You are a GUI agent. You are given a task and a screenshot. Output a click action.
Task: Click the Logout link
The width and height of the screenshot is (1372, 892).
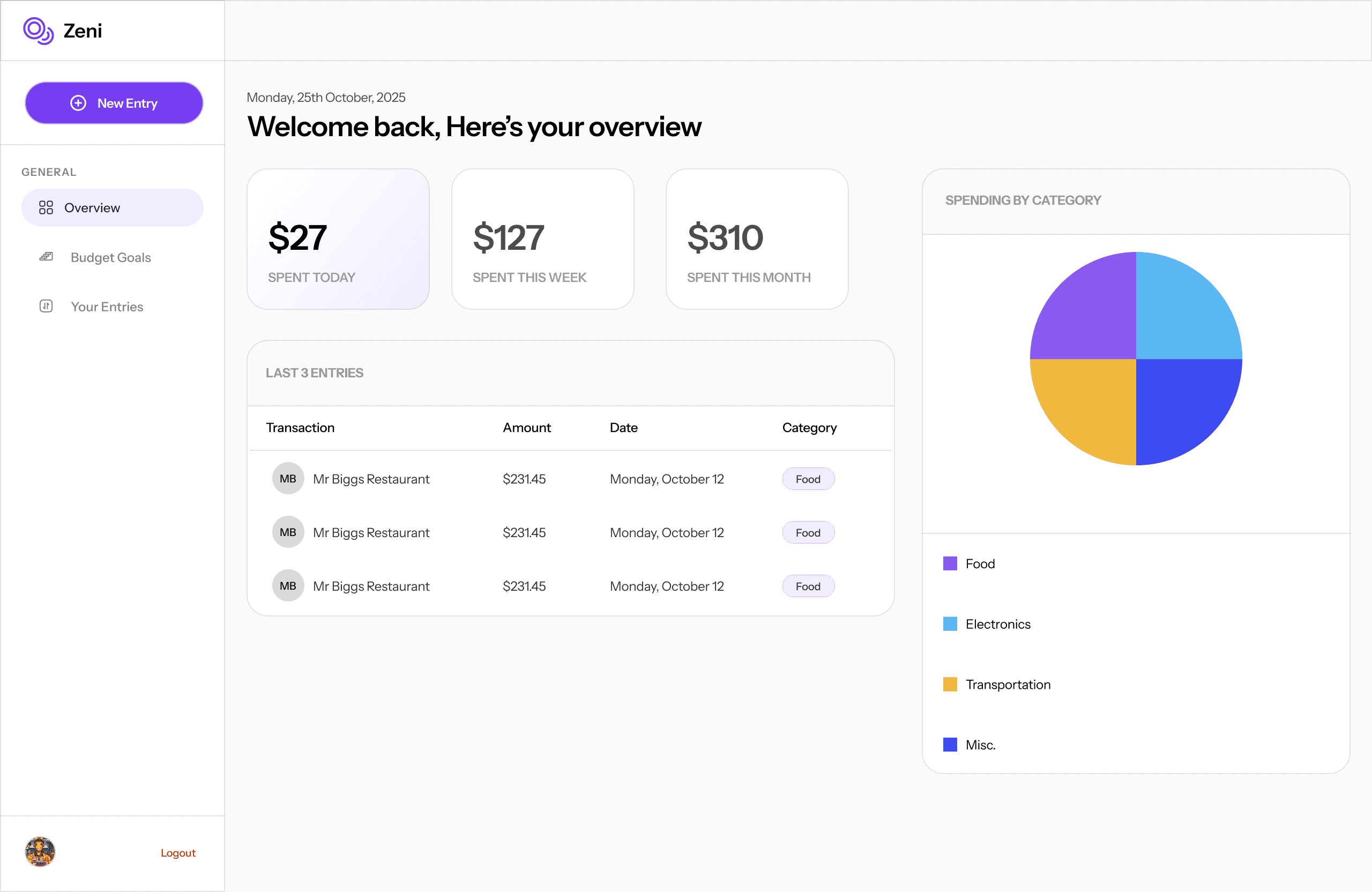(177, 853)
